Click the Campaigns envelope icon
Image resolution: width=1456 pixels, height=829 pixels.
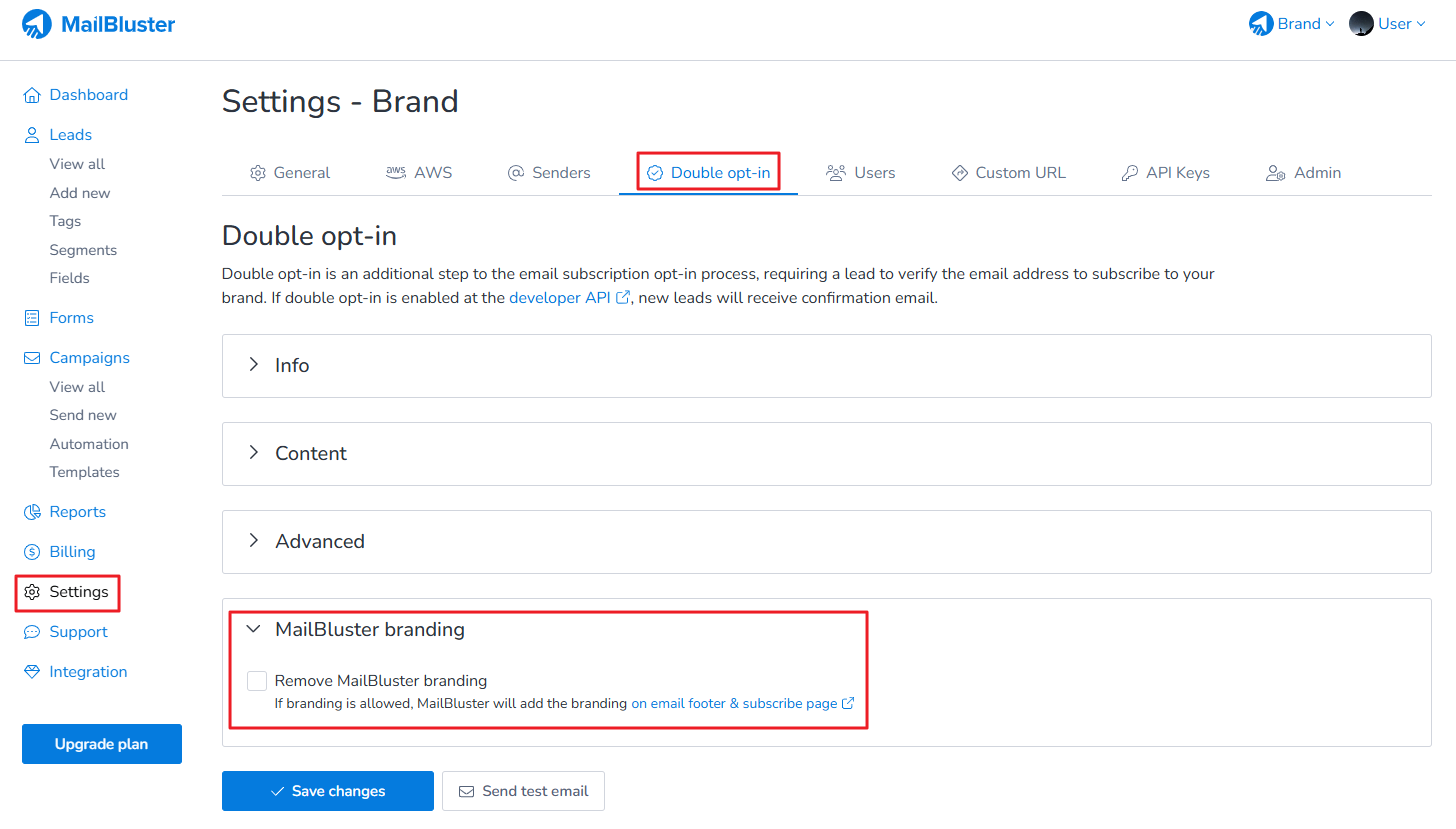(32, 358)
